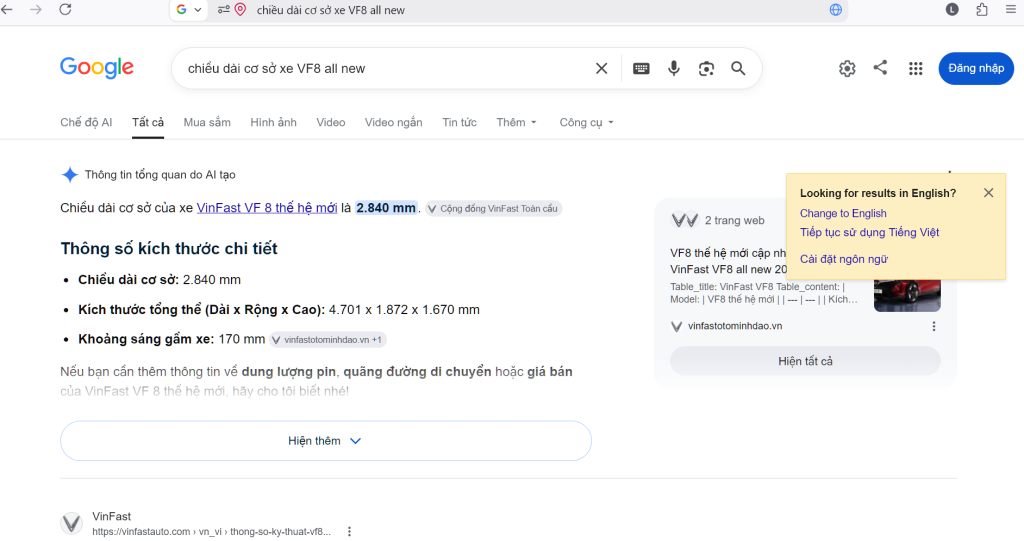Image resolution: width=1024 pixels, height=541 pixels.
Task: Click Hiện tất cả sources button
Action: coord(805,361)
